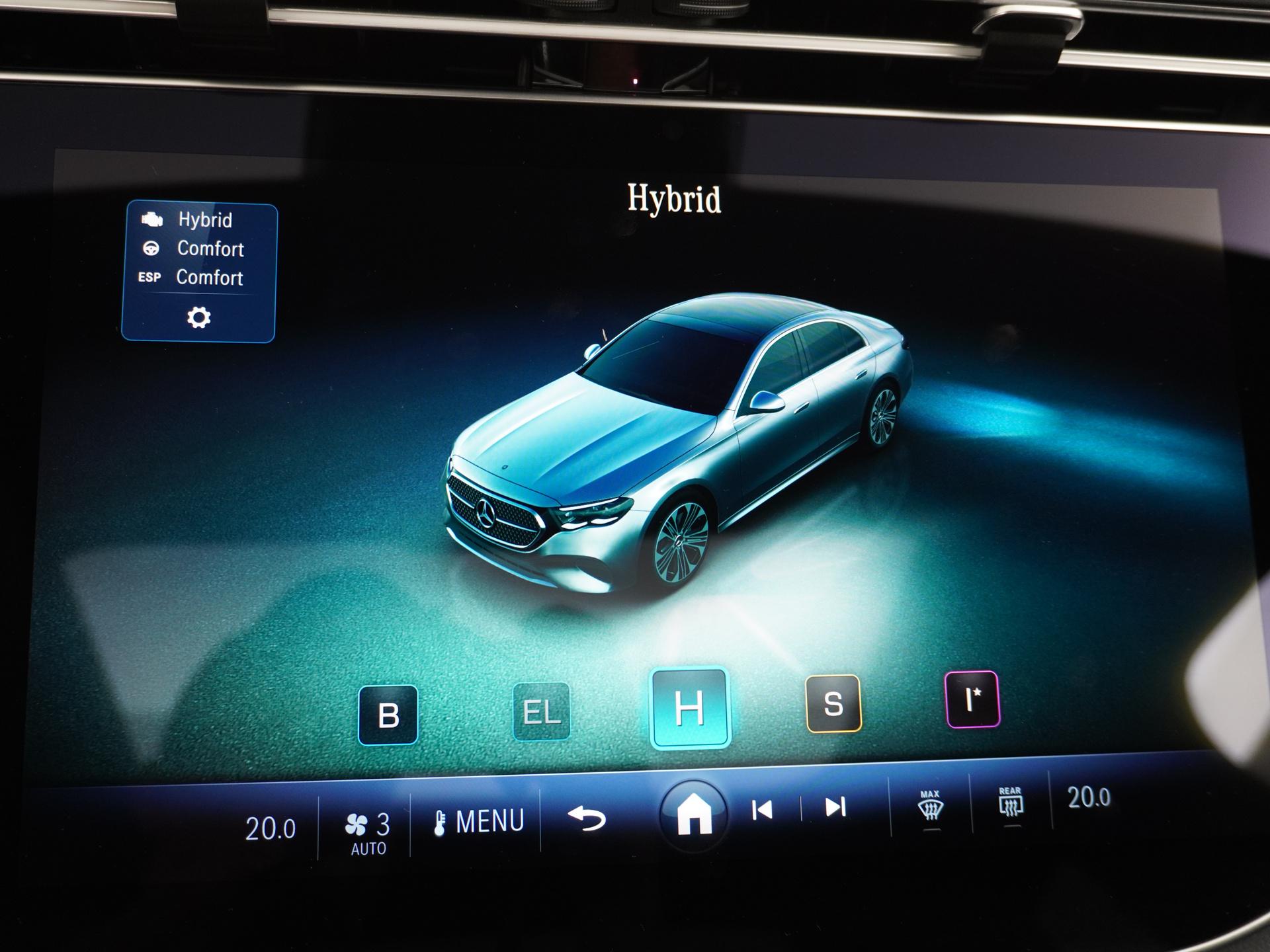Turn on REAR window defroster
This screenshot has height=952, width=1270.
(1010, 803)
